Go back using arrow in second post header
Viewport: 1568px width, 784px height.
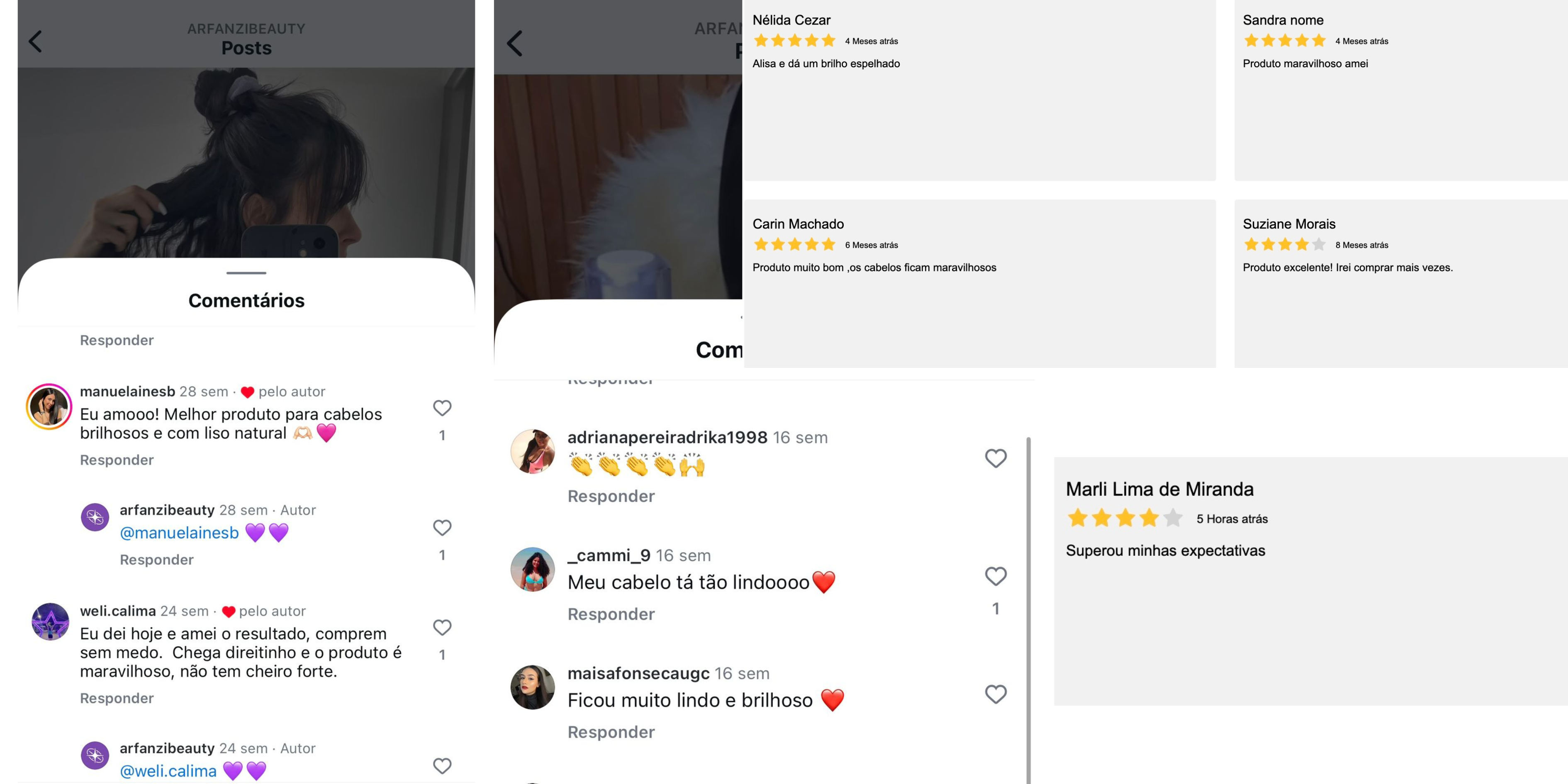(x=514, y=43)
